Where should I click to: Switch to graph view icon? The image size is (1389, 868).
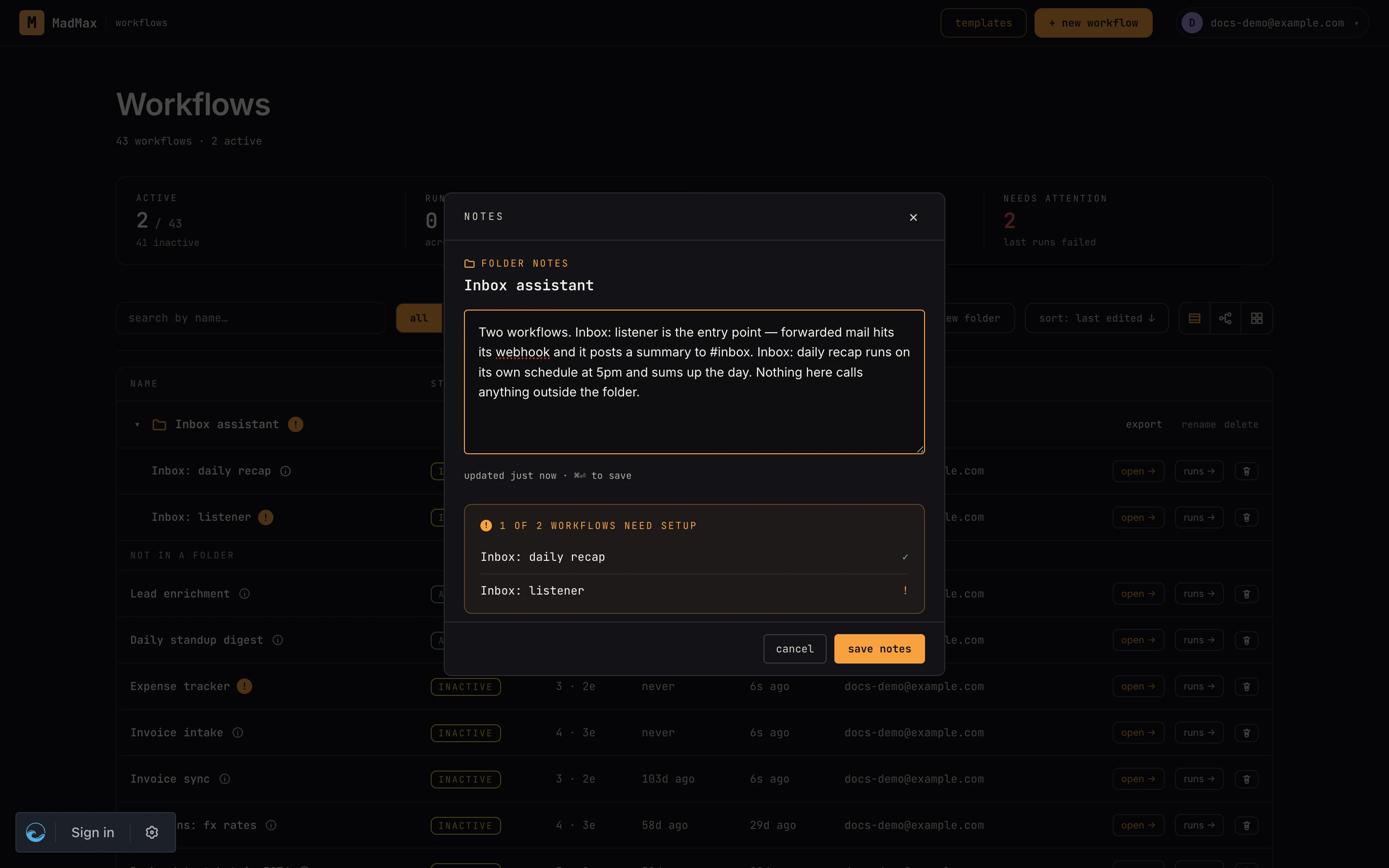(1226, 318)
